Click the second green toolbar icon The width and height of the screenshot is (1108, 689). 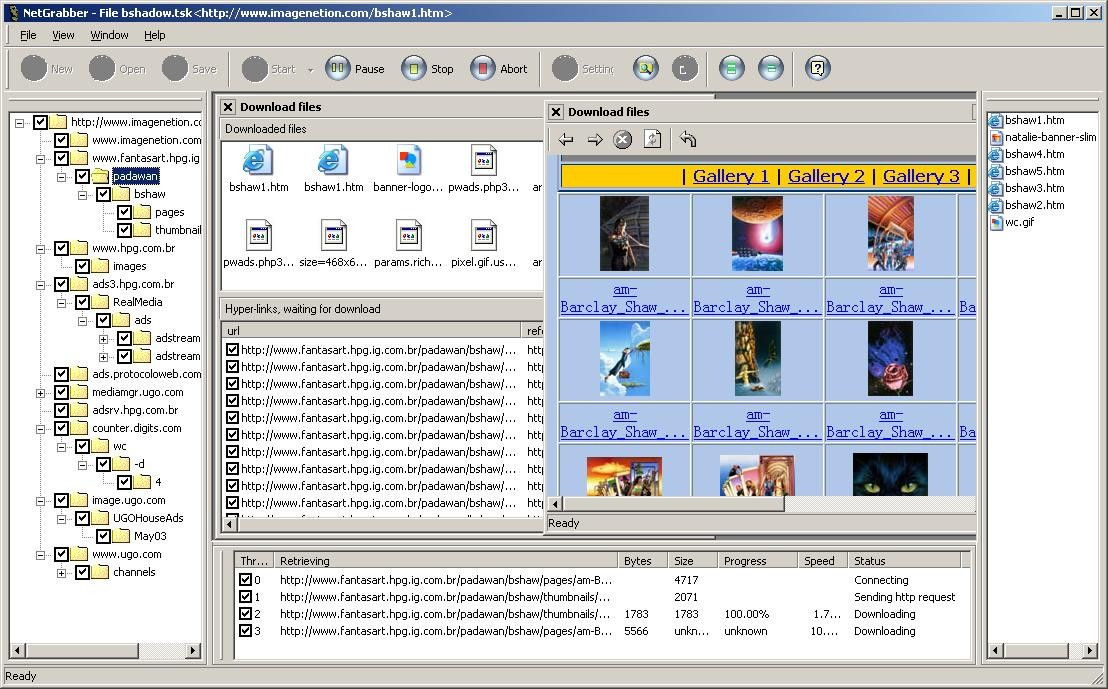click(770, 69)
